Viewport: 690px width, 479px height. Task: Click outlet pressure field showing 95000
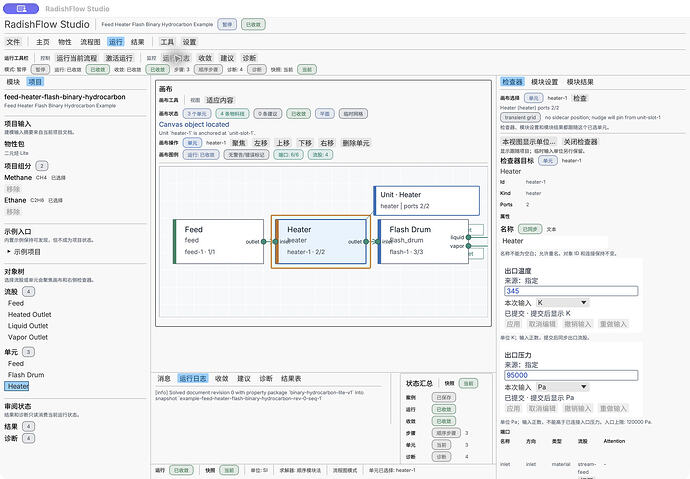point(571,375)
